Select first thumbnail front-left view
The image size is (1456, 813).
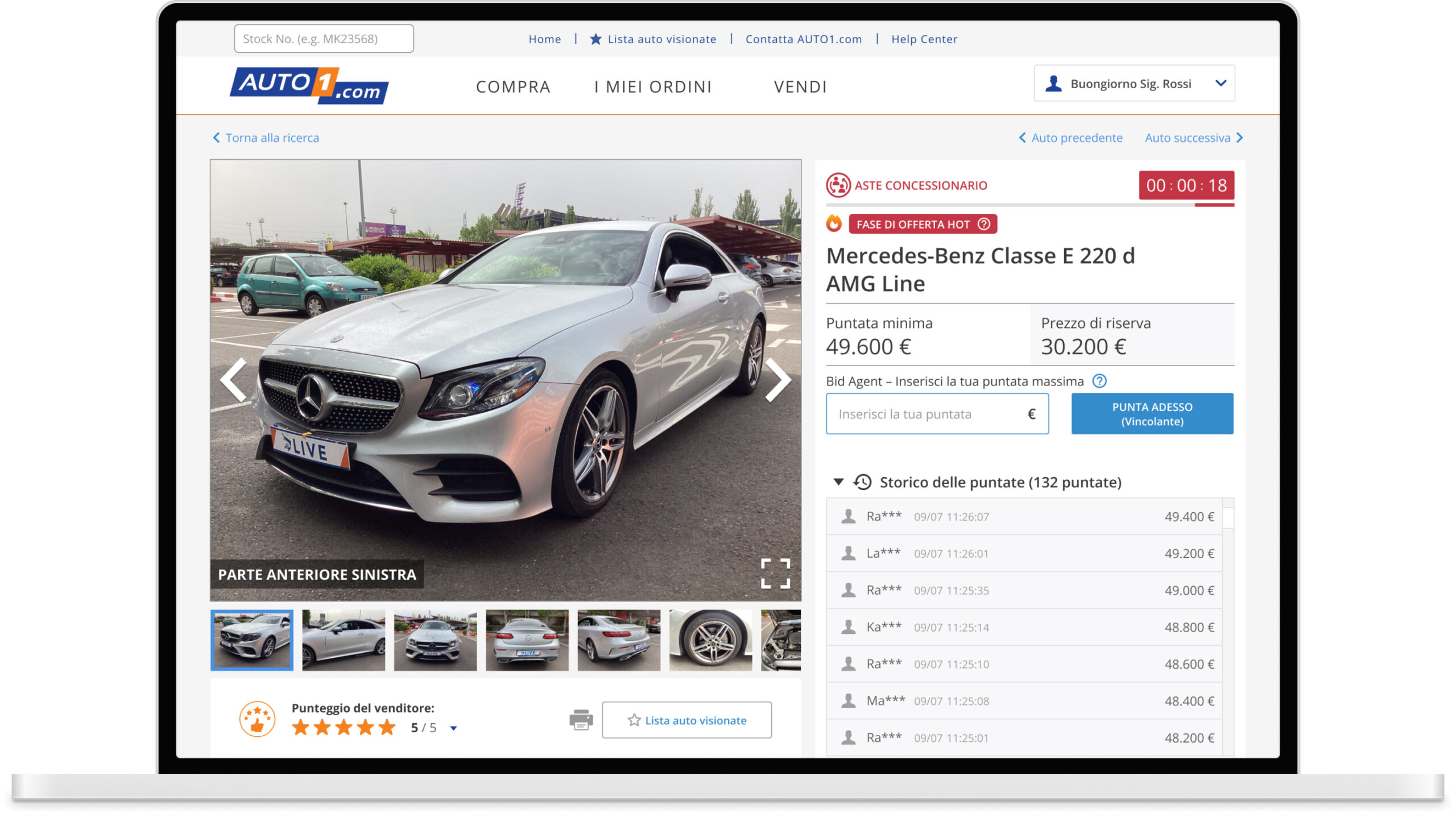coord(252,640)
